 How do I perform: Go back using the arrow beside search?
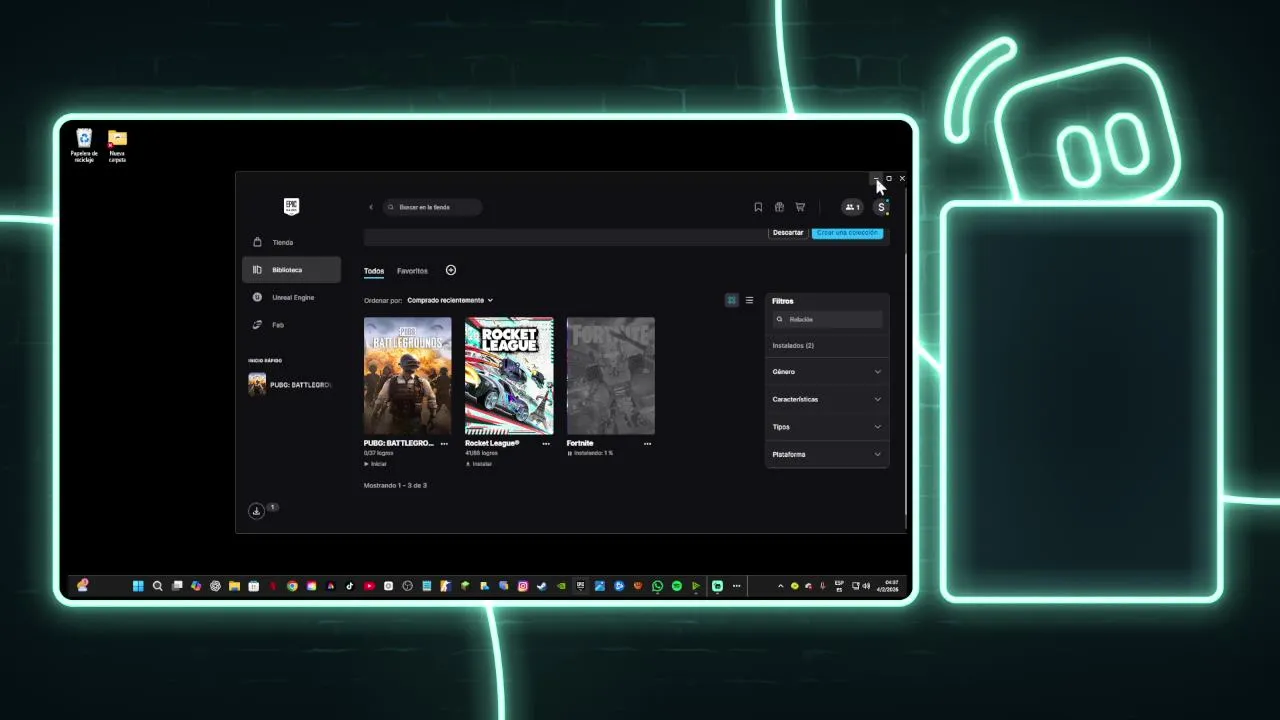tap(371, 207)
